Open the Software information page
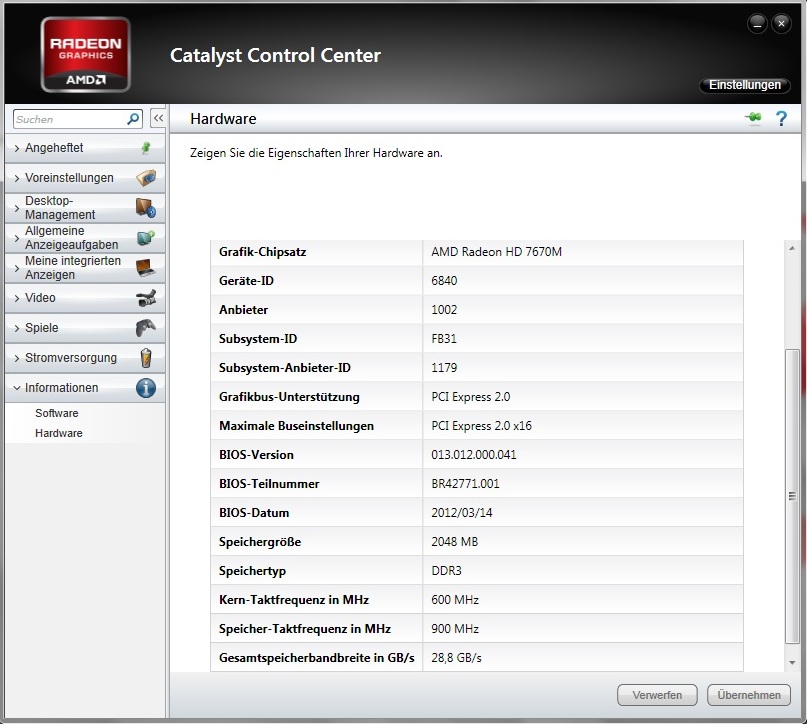Image resolution: width=807 pixels, height=724 pixels. [57, 413]
